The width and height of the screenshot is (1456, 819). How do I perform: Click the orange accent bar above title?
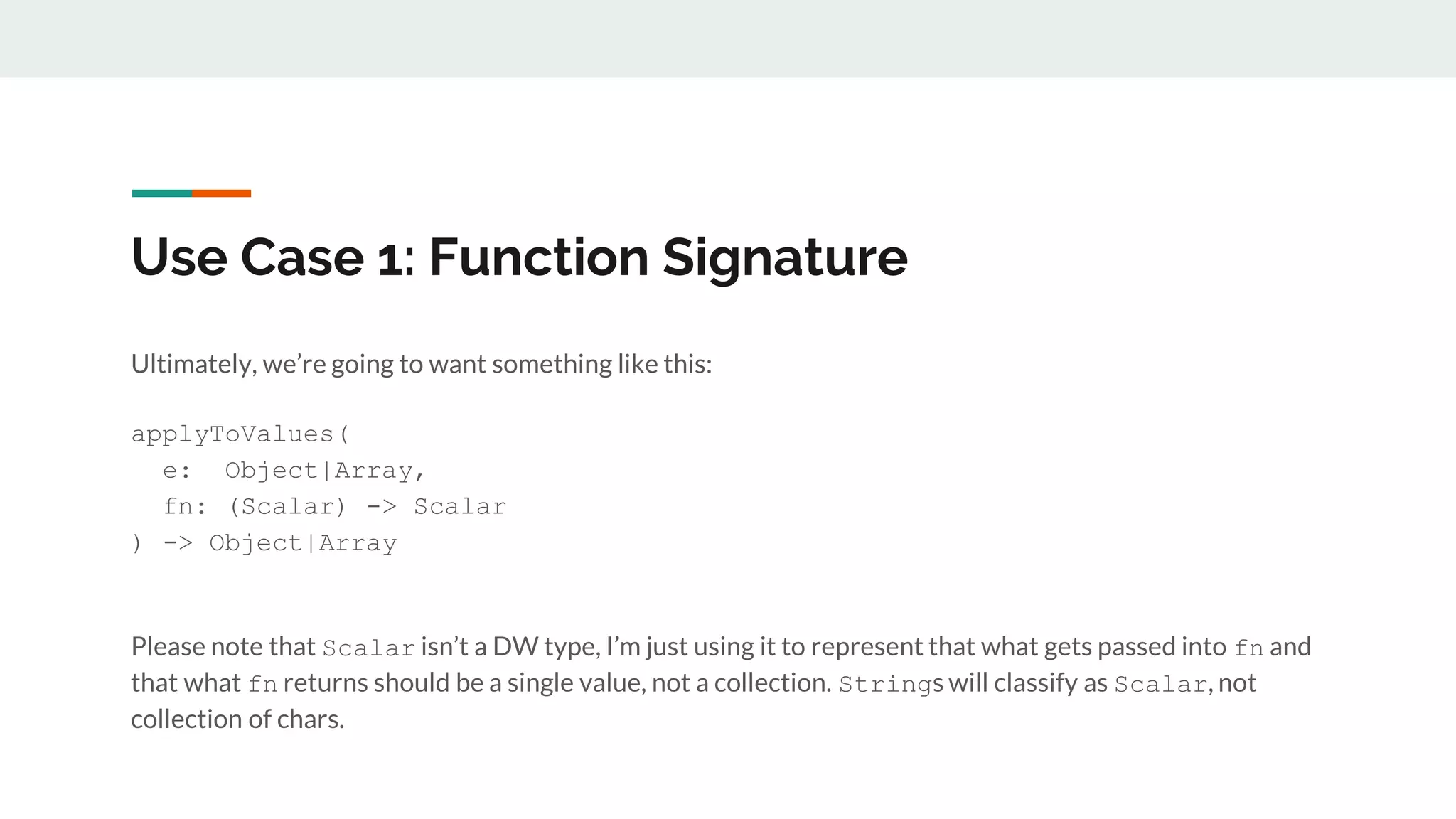[x=221, y=193]
